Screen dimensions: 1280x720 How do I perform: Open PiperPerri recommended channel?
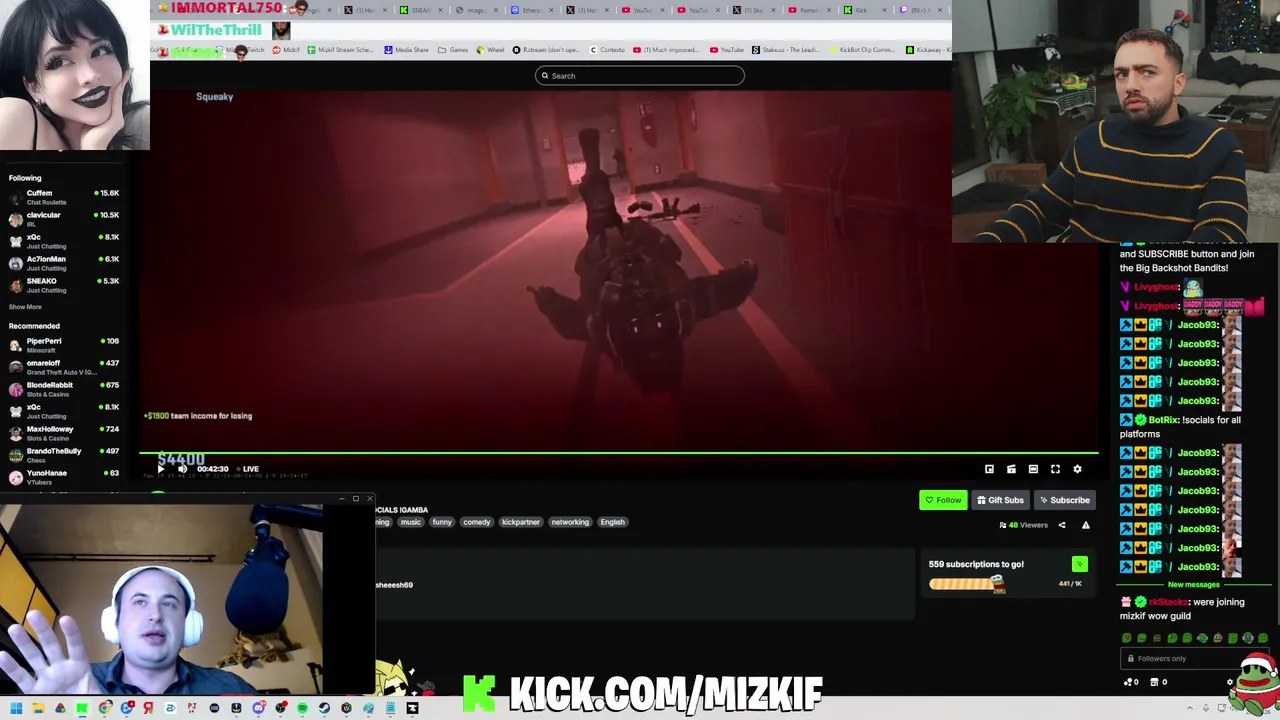(64, 345)
